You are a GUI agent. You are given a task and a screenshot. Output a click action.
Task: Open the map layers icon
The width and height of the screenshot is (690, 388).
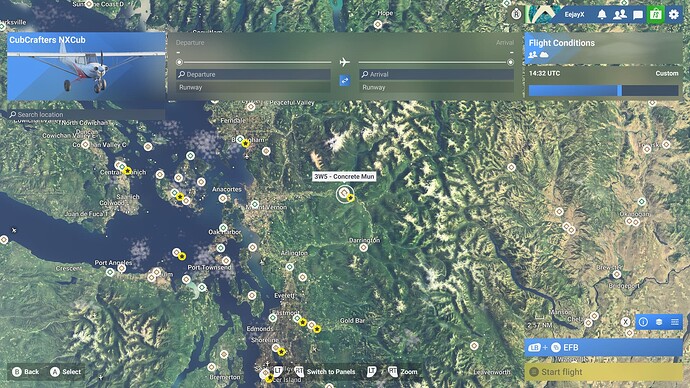click(659, 322)
